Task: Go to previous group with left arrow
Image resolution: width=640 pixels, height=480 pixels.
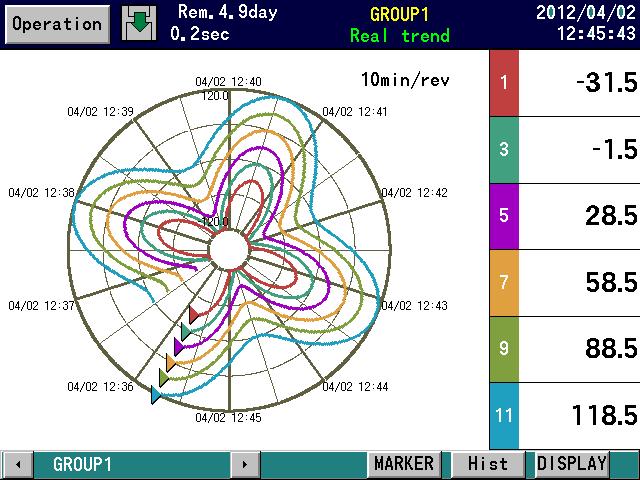Action: (x=18, y=464)
